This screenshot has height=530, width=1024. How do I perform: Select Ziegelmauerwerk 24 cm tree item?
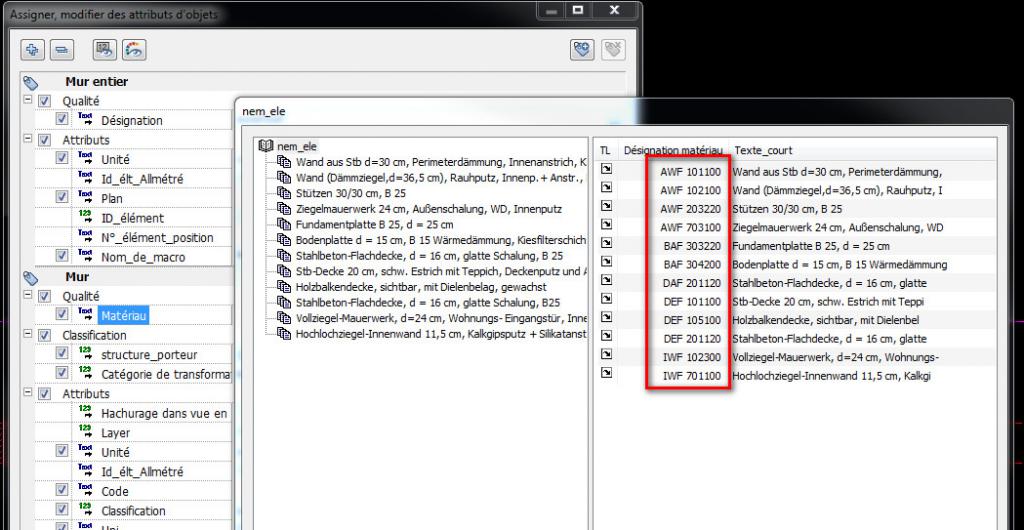click(428, 209)
